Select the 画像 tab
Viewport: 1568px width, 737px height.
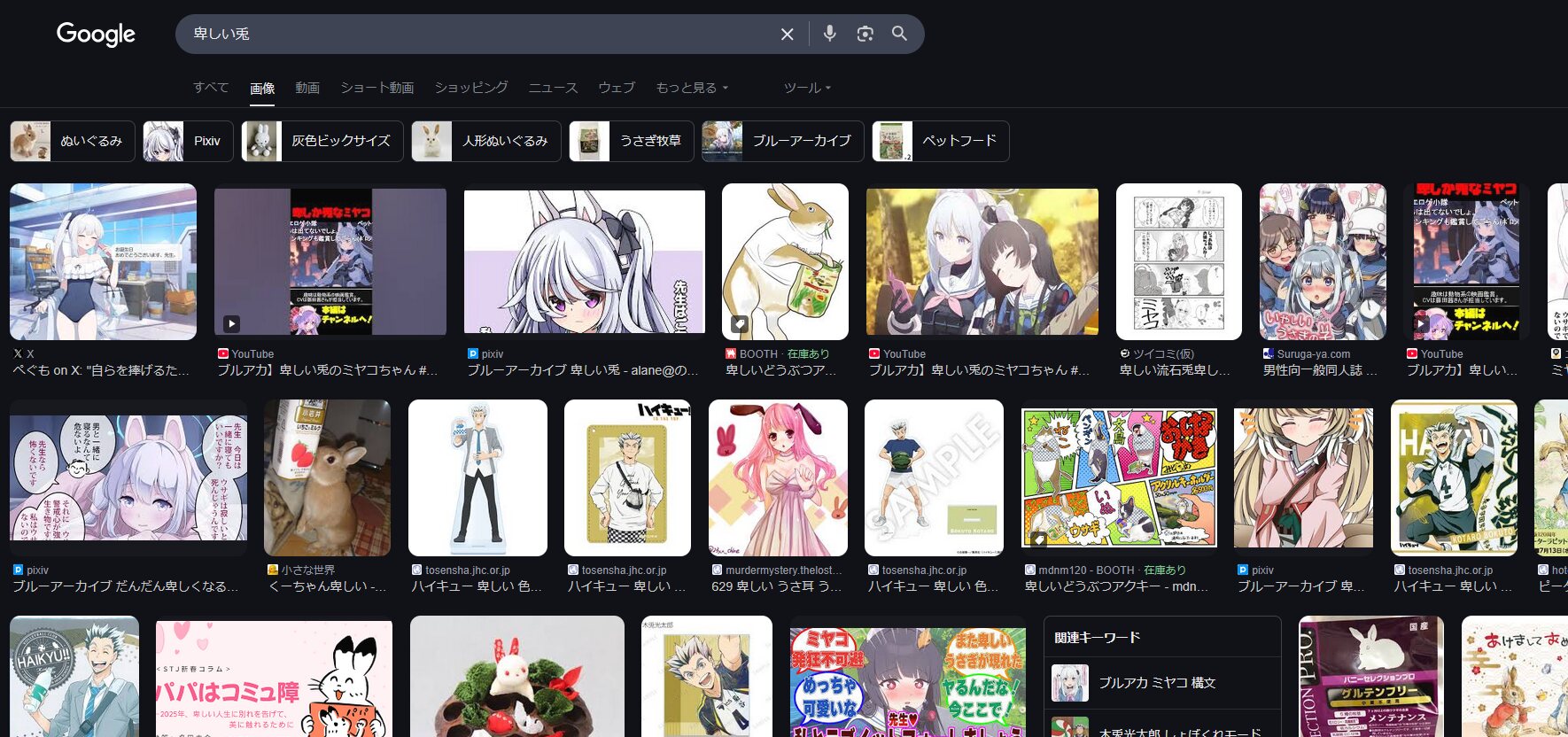tap(262, 88)
